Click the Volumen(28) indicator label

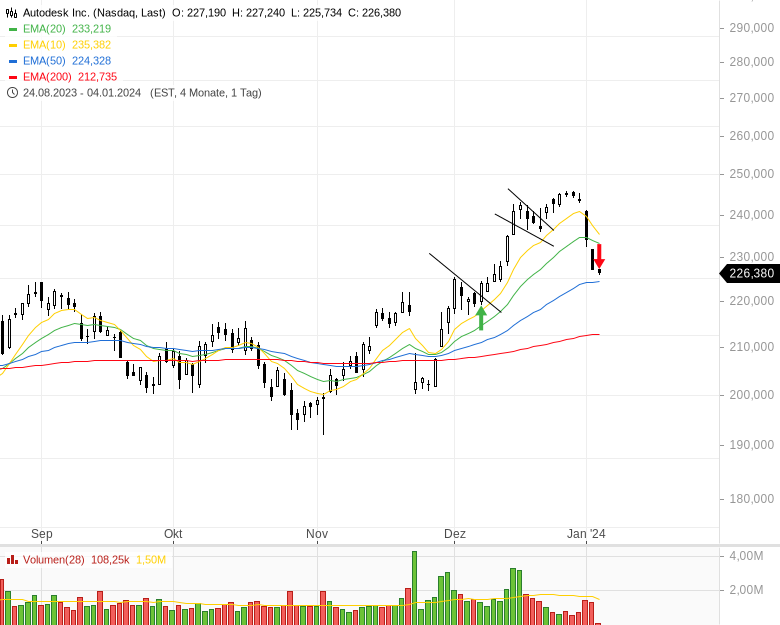[54, 560]
